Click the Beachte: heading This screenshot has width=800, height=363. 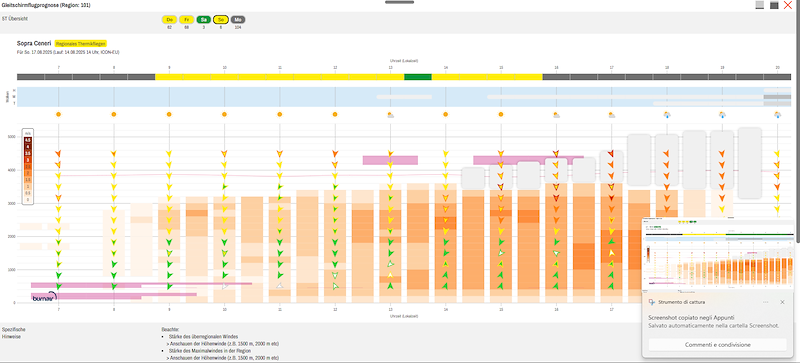point(170,330)
